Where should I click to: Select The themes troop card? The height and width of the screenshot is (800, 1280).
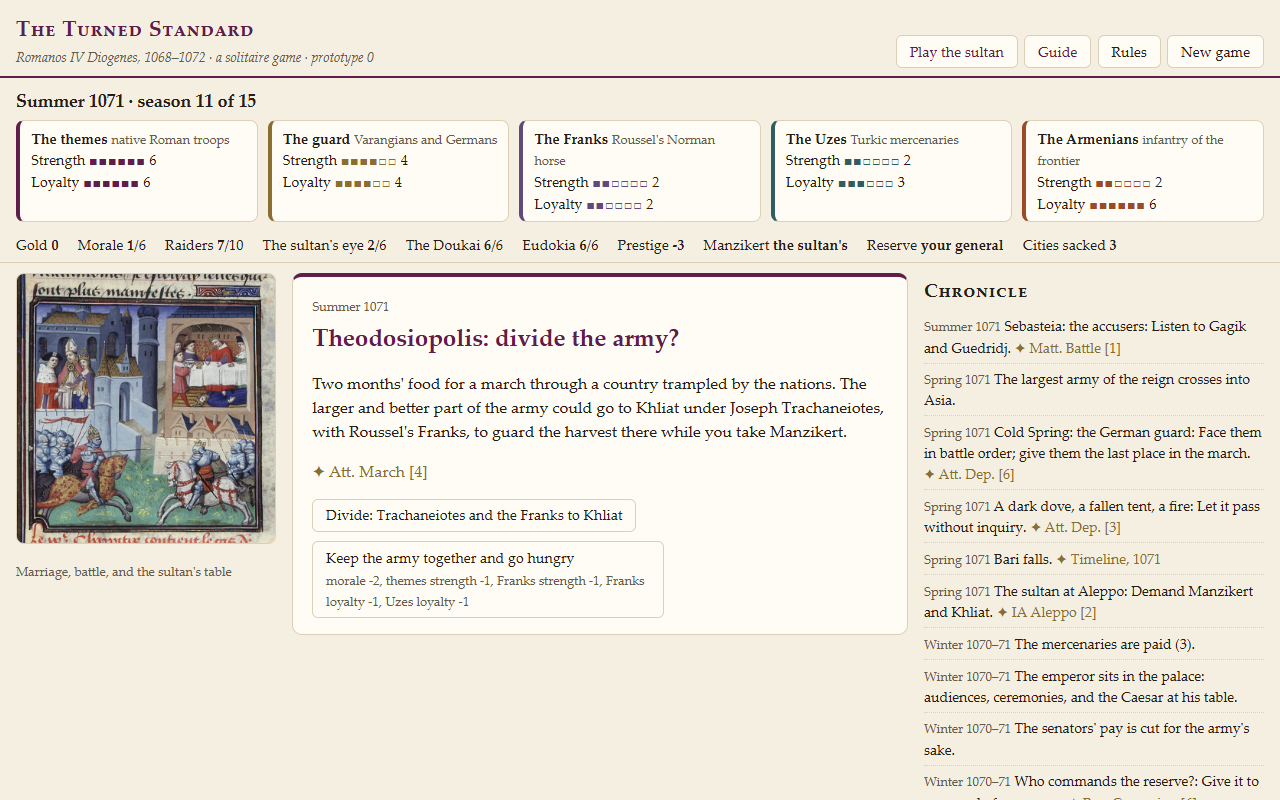coord(137,171)
